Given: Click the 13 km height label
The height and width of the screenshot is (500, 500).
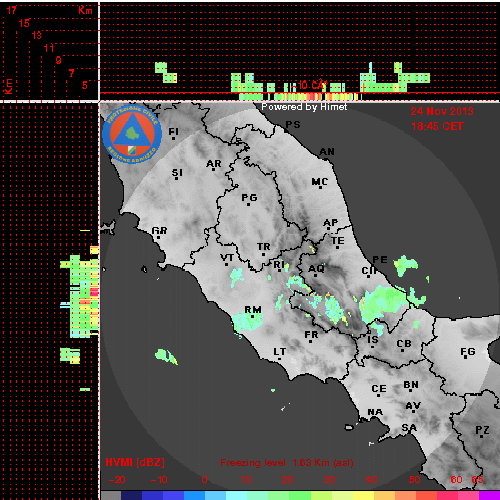Looking at the screenshot, I should click(36, 35).
